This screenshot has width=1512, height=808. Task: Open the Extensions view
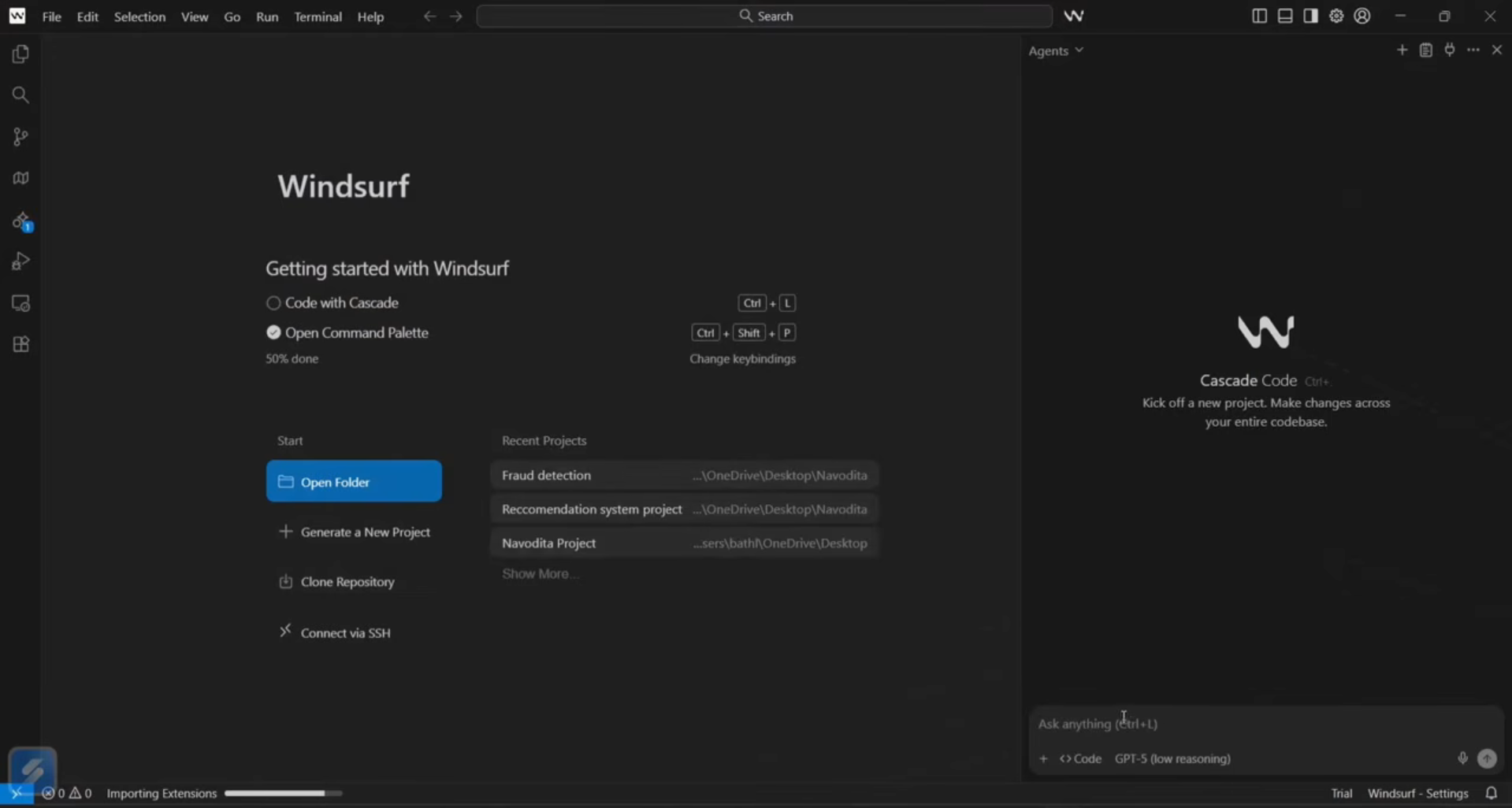(20, 345)
